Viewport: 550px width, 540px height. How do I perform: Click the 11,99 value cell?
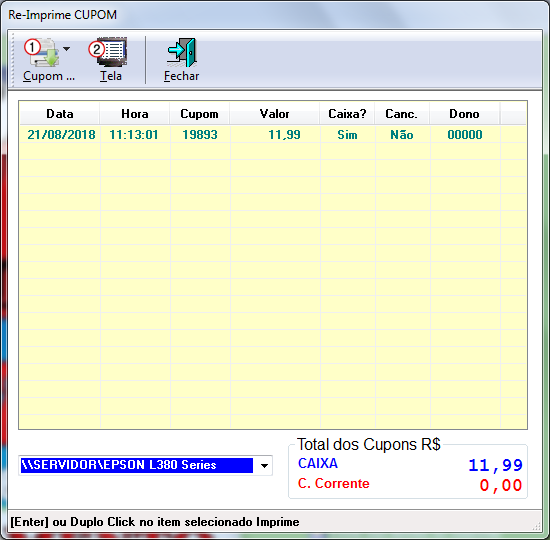[x=284, y=135]
